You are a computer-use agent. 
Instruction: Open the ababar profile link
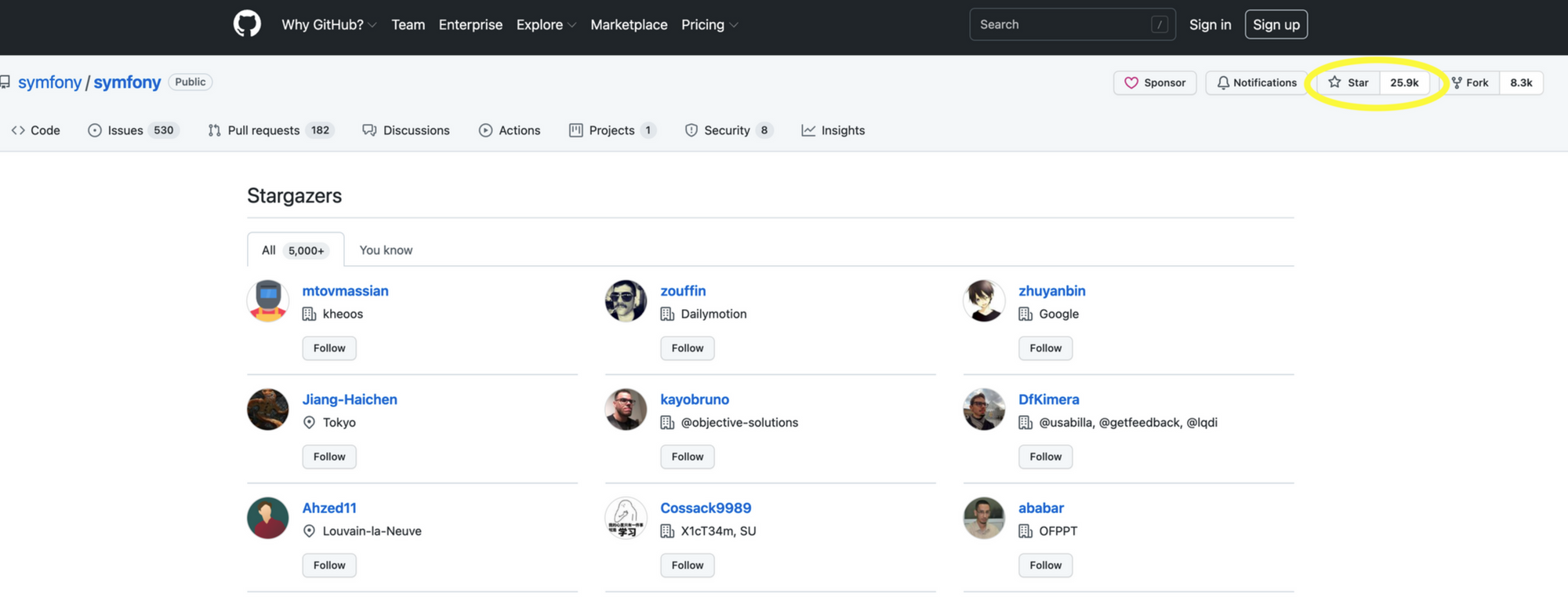pos(1041,508)
